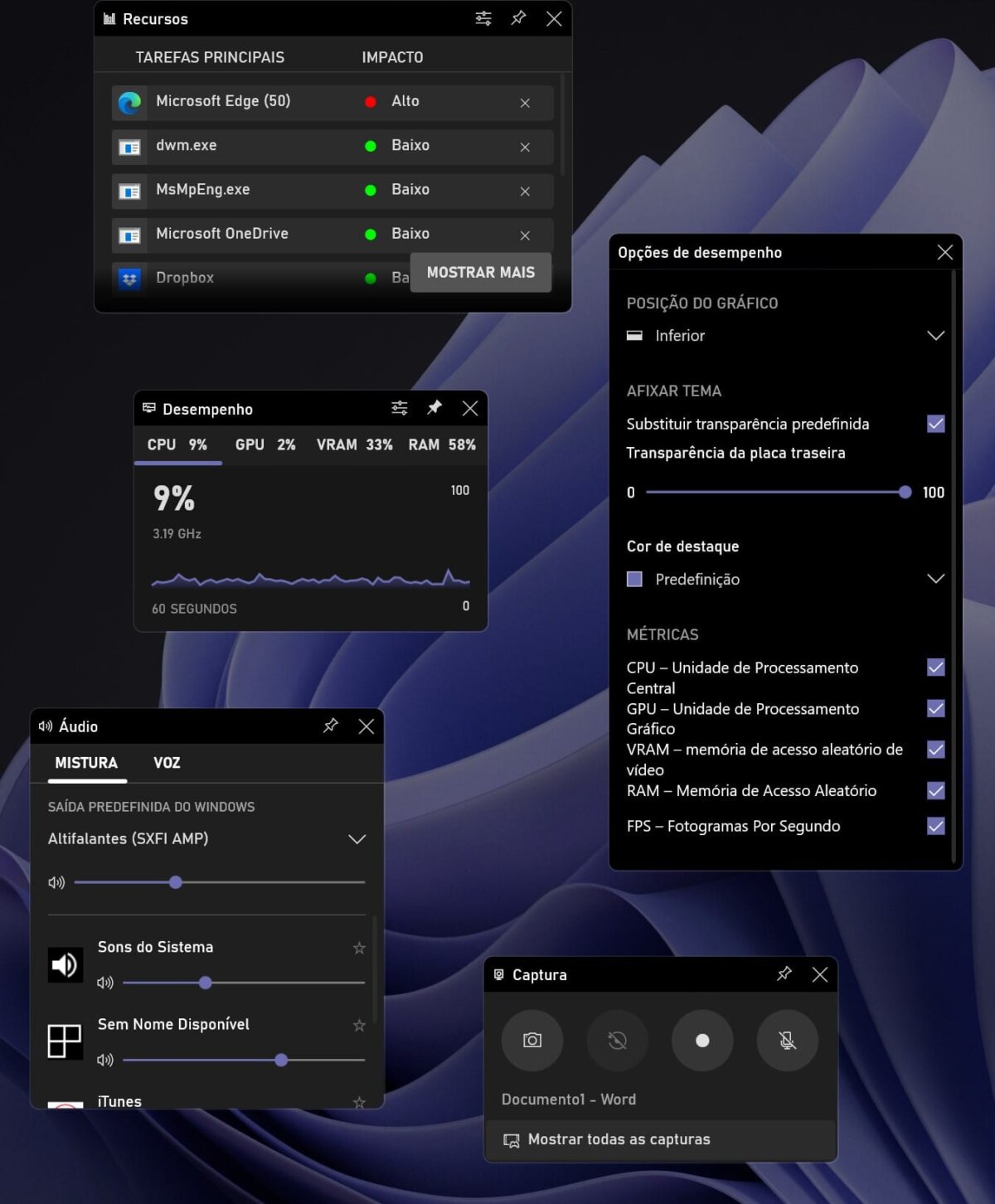Switch to the MISTURA tab
Image resolution: width=995 pixels, height=1204 pixels.
[x=86, y=763]
